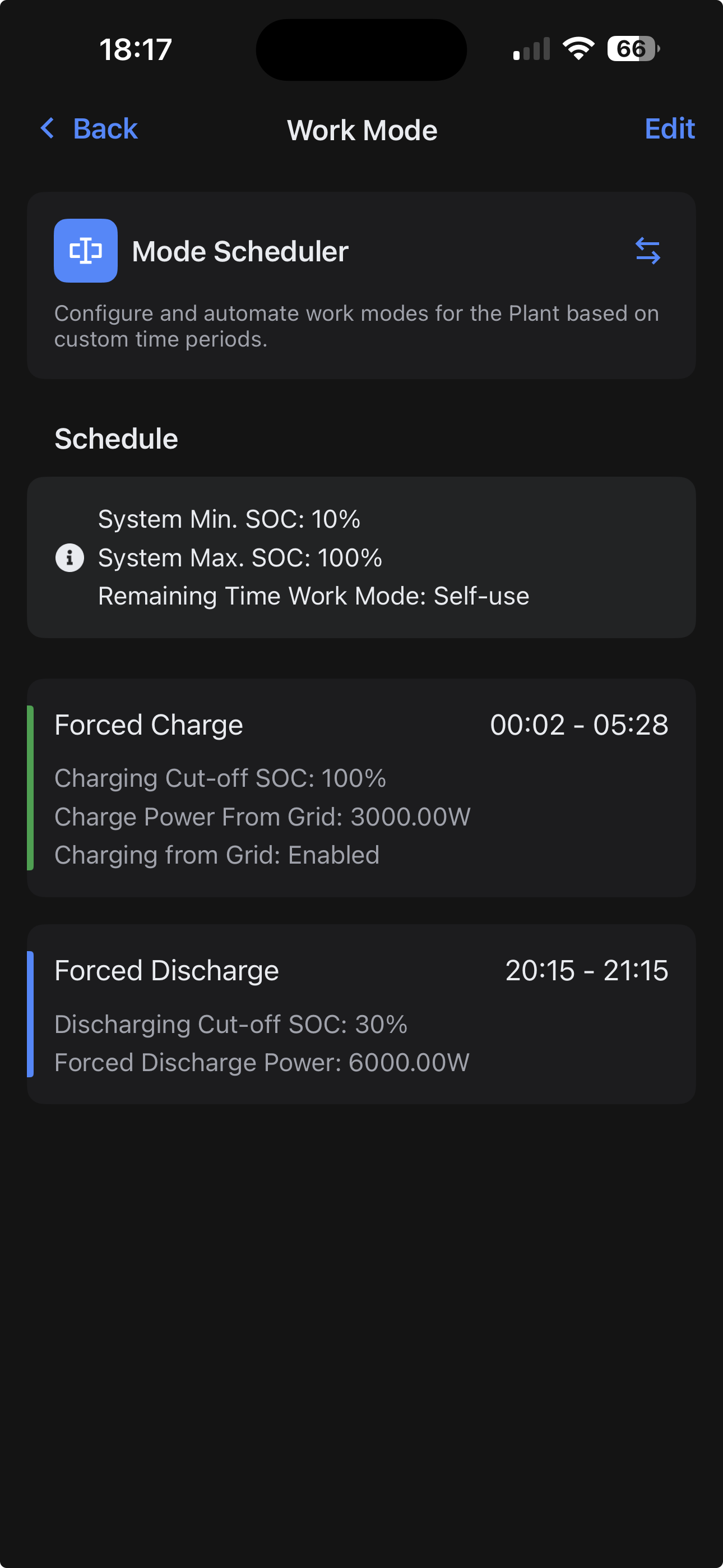Image resolution: width=723 pixels, height=1568 pixels.
Task: Tap the Mode Scheduler title
Action: pos(240,251)
